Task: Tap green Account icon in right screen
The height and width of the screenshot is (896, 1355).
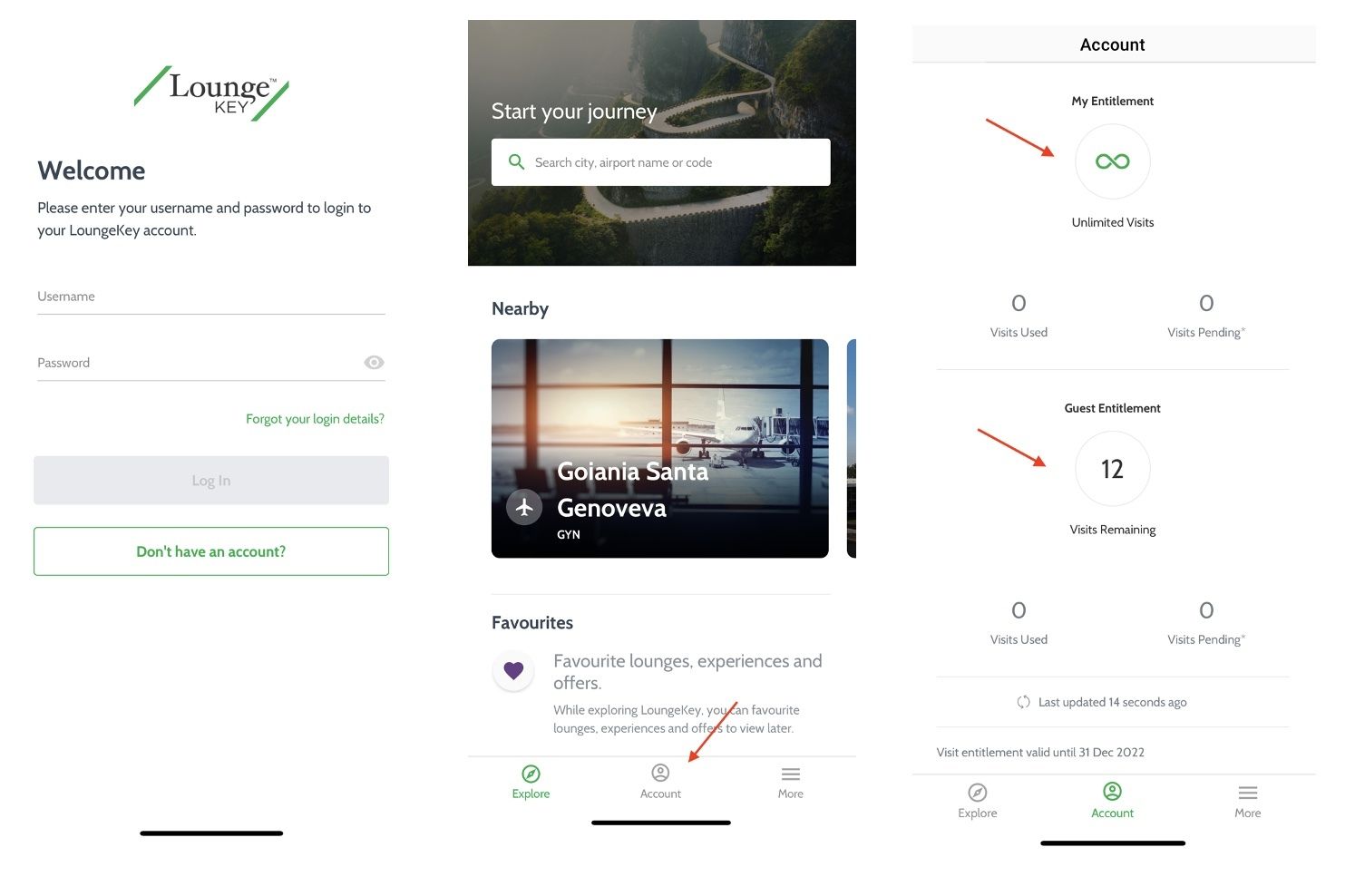Action: [x=1113, y=791]
